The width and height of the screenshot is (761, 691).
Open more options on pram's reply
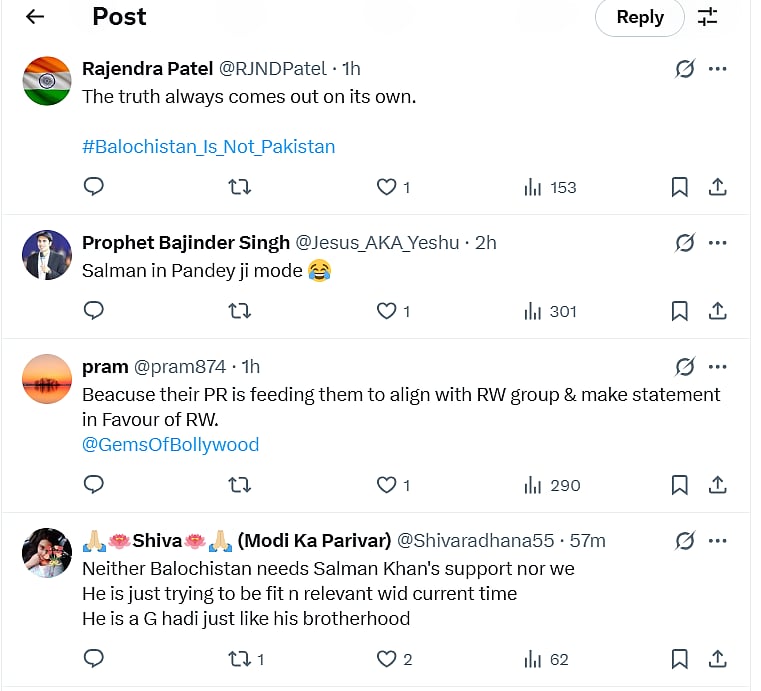tap(717, 366)
